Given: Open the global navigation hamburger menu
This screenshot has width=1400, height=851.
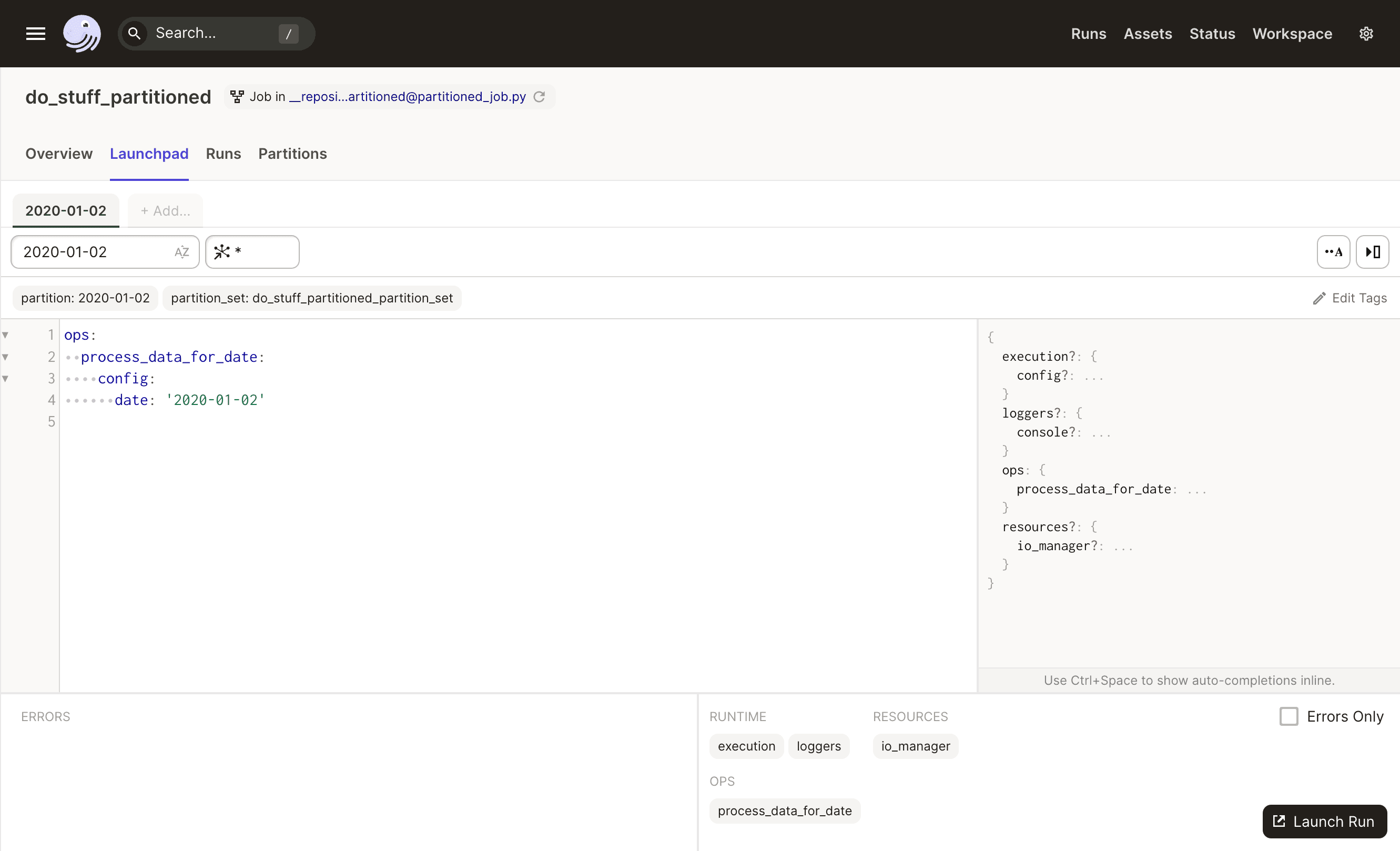Looking at the screenshot, I should click(x=34, y=32).
